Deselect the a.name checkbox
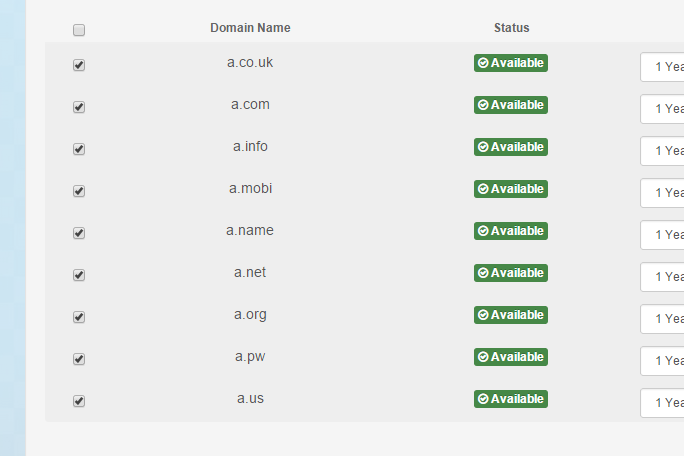The height and width of the screenshot is (456, 684). point(79,233)
